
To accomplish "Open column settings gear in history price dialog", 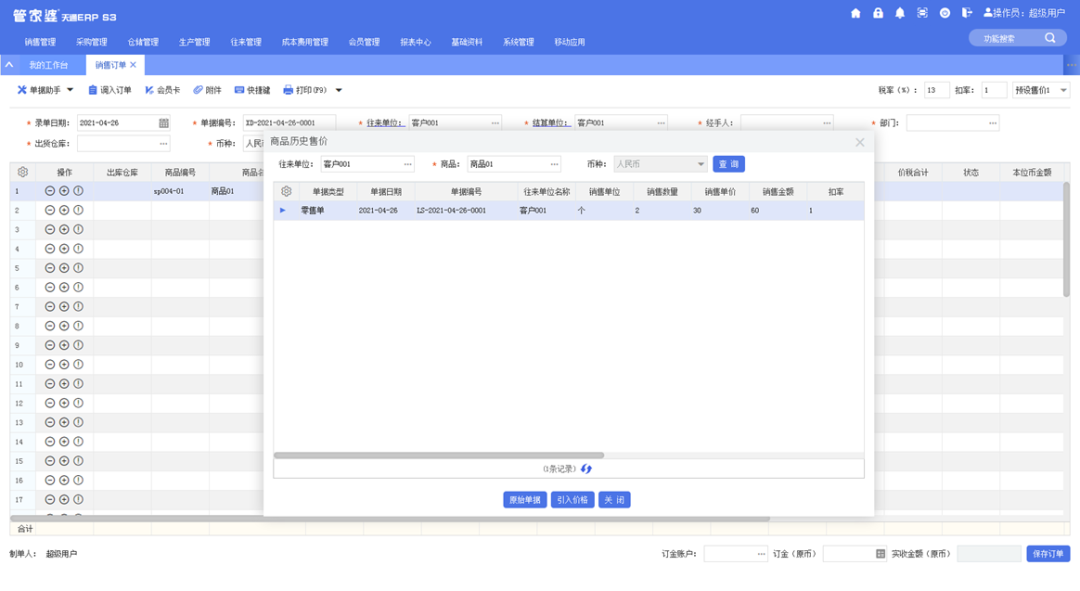I will [287, 191].
